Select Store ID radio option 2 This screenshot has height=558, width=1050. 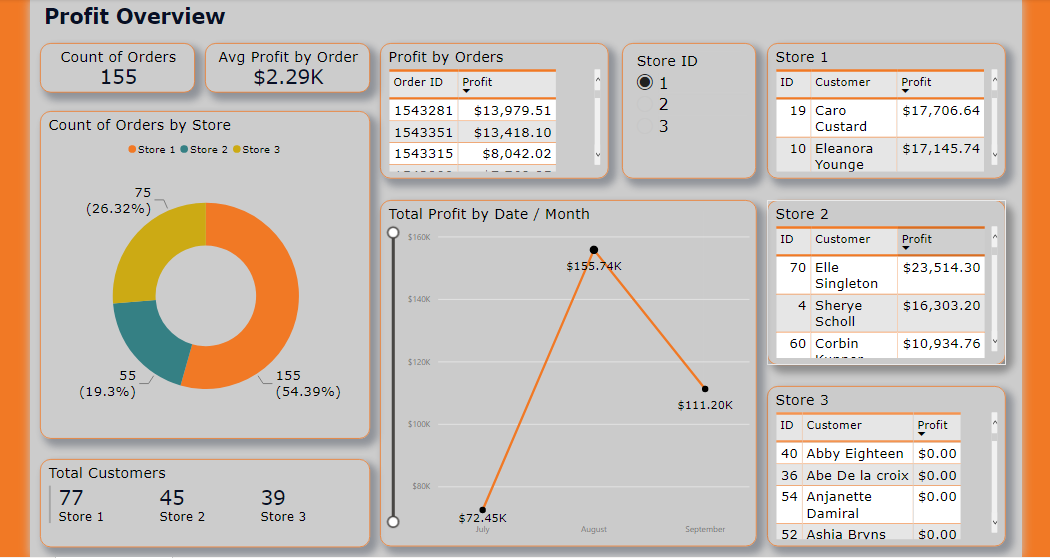pyautogui.click(x=645, y=104)
